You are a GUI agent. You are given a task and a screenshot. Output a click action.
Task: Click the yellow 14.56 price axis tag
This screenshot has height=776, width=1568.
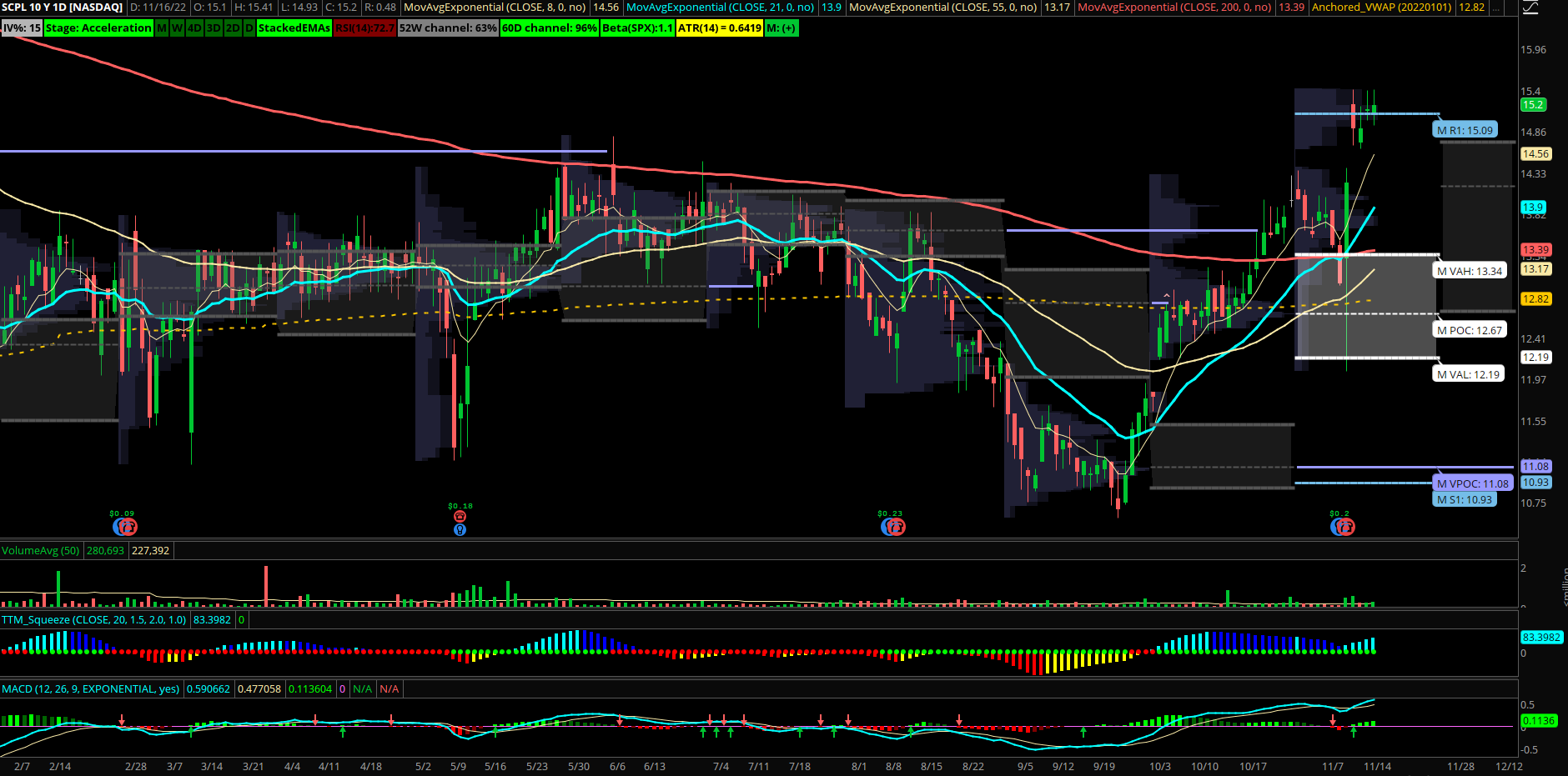(1535, 153)
